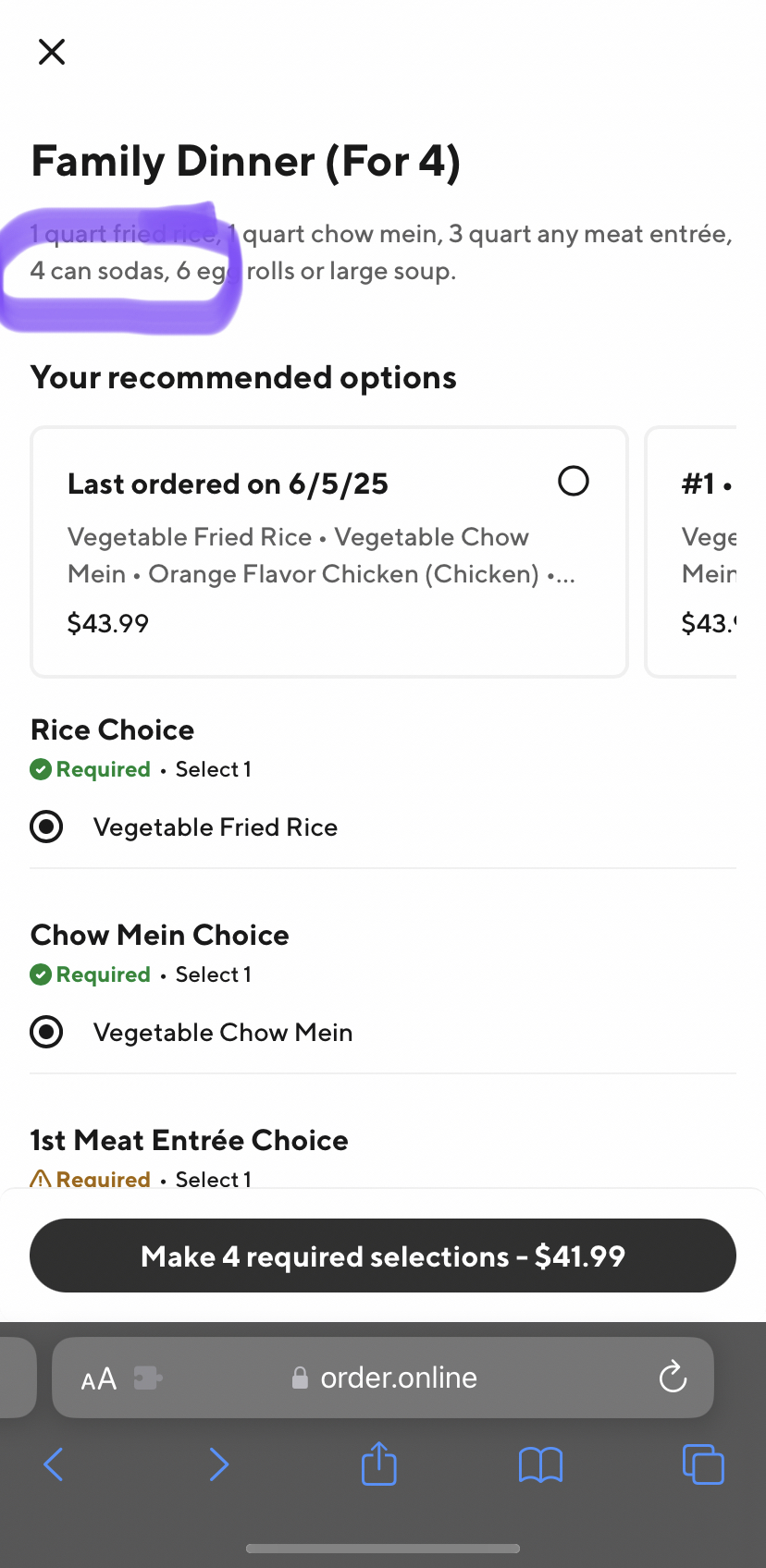This screenshot has width=766, height=1568.
Task: Tap the order.online address bar
Action: [399, 1378]
